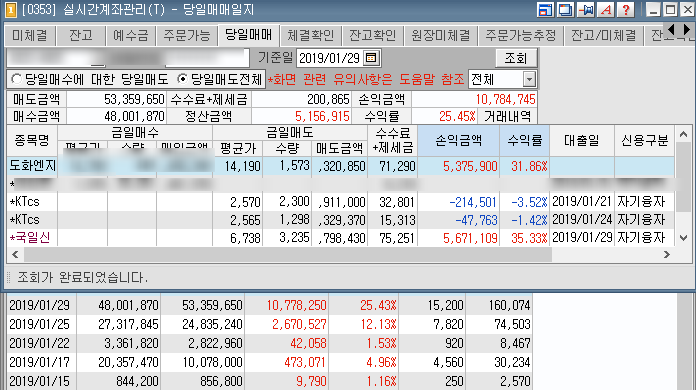
Task: Open the 주문가능추정 tab
Action: click(x=521, y=35)
